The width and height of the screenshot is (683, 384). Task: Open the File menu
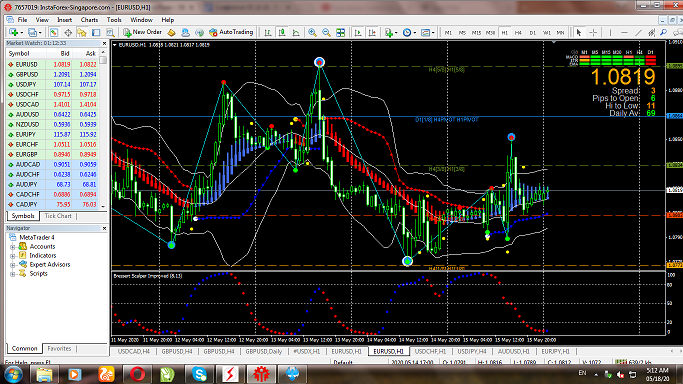click(22, 20)
